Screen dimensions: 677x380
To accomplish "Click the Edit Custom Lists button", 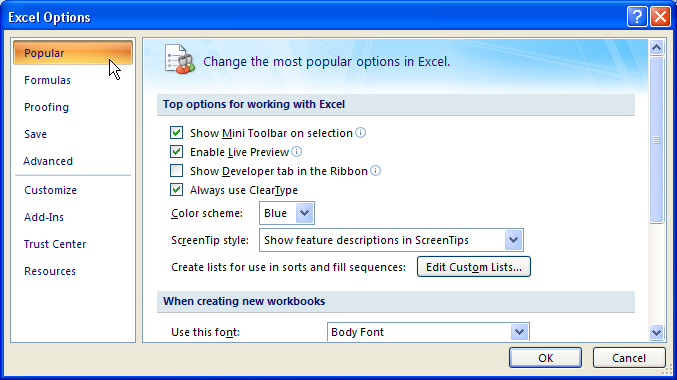I will (x=474, y=267).
